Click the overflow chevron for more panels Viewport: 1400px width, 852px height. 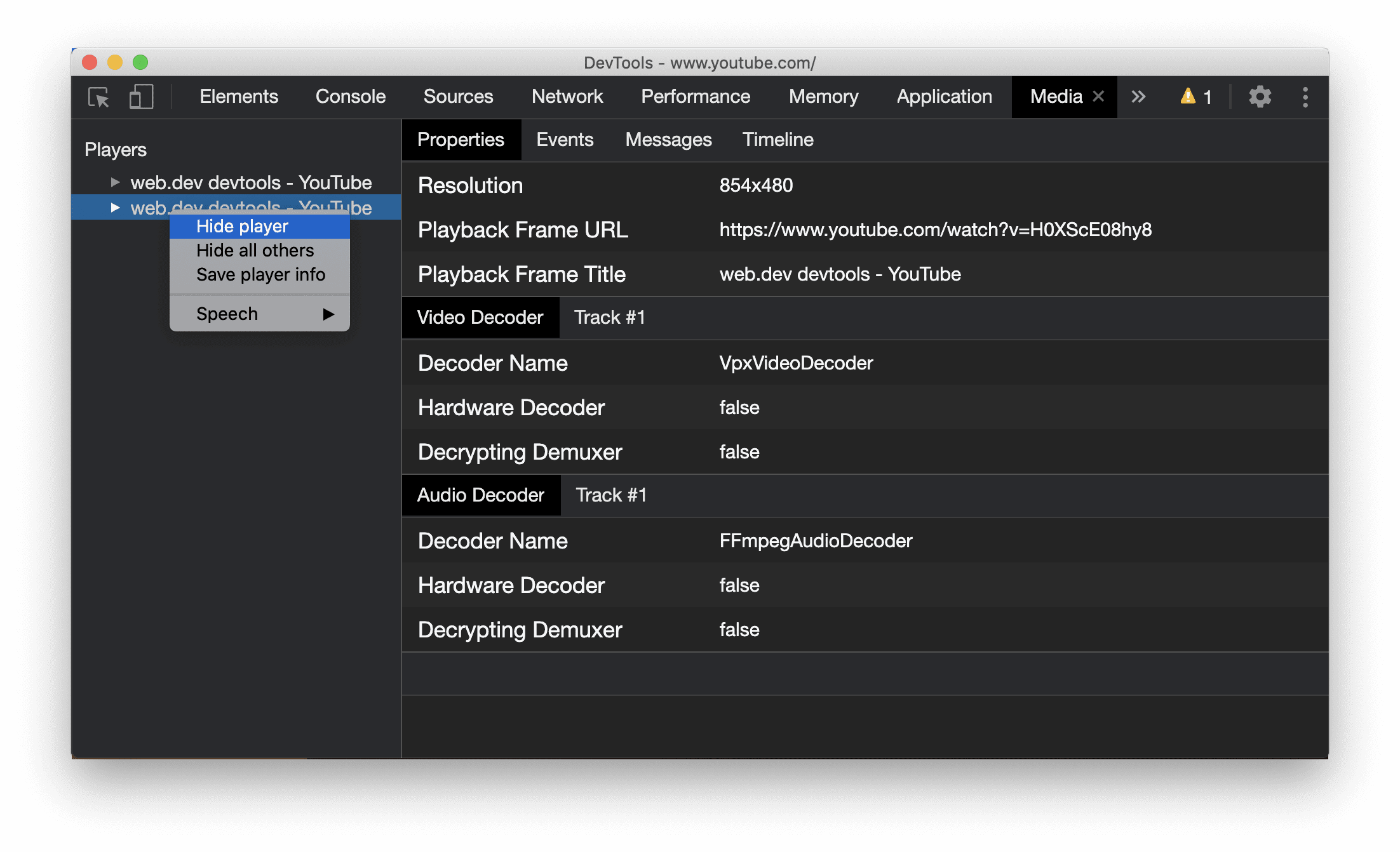tap(1138, 97)
